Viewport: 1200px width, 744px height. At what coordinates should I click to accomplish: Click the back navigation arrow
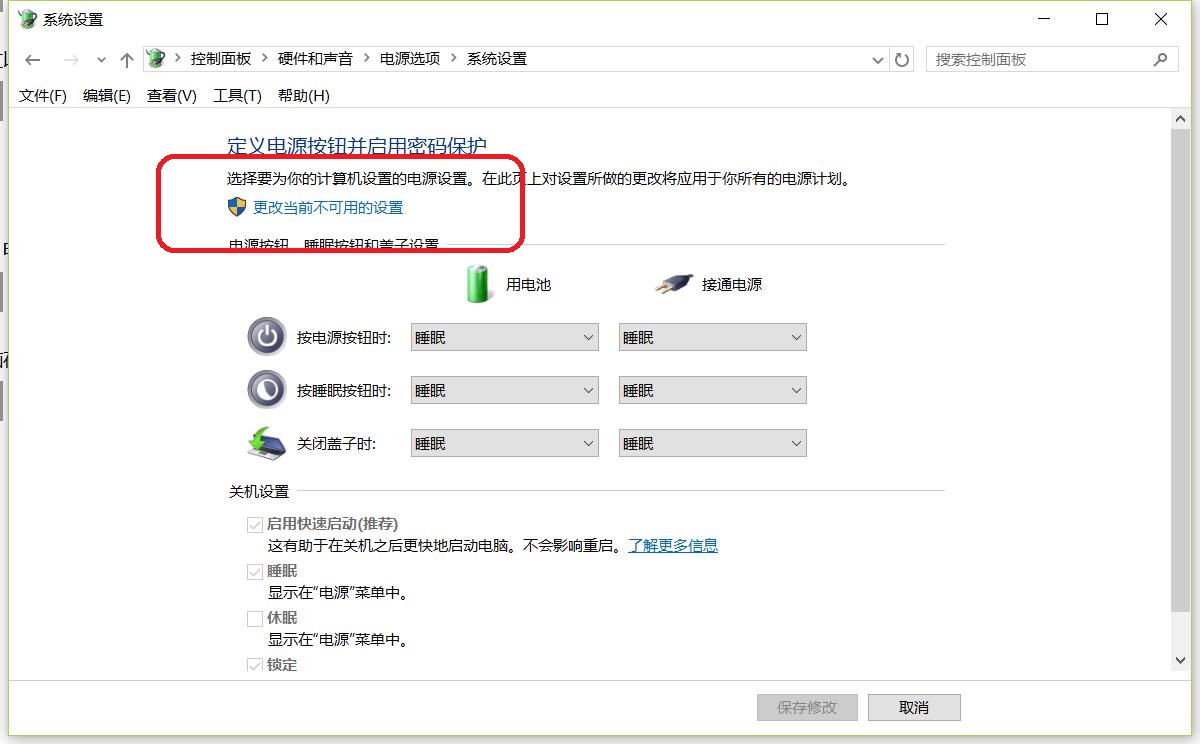(x=33, y=60)
